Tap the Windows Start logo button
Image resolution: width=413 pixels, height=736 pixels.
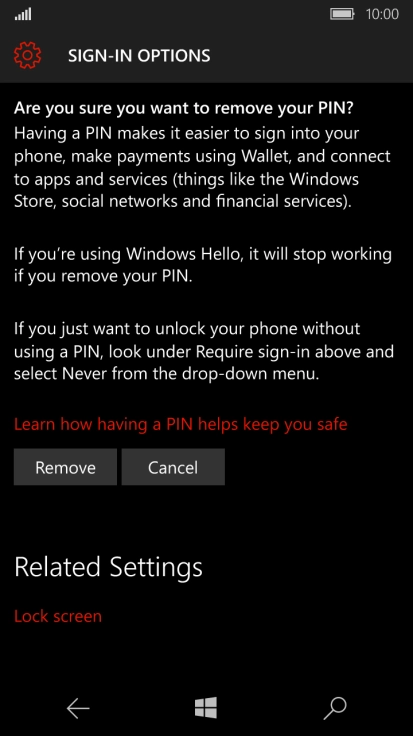pyautogui.click(x=206, y=707)
